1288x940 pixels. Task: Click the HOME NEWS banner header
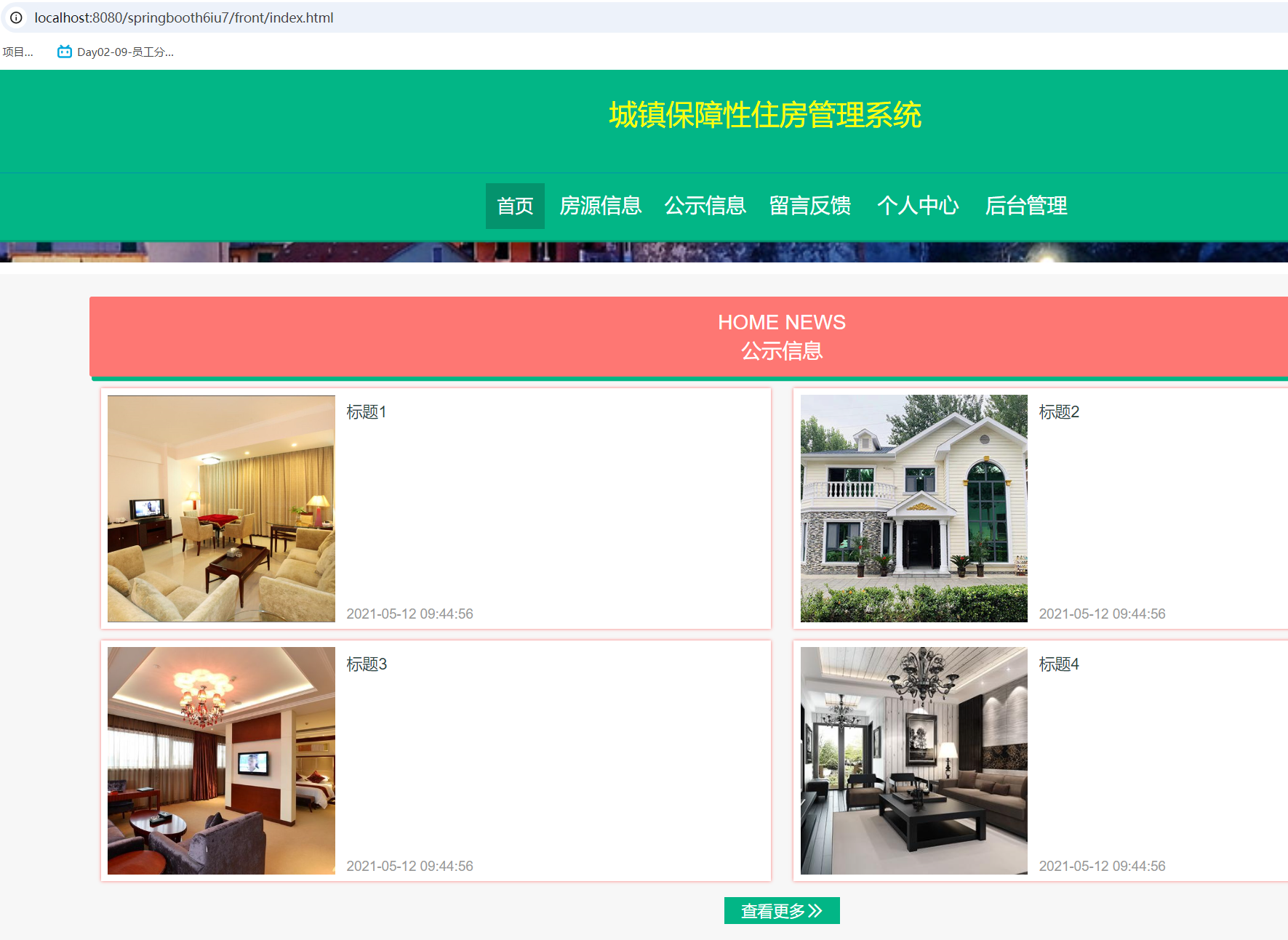tap(781, 322)
